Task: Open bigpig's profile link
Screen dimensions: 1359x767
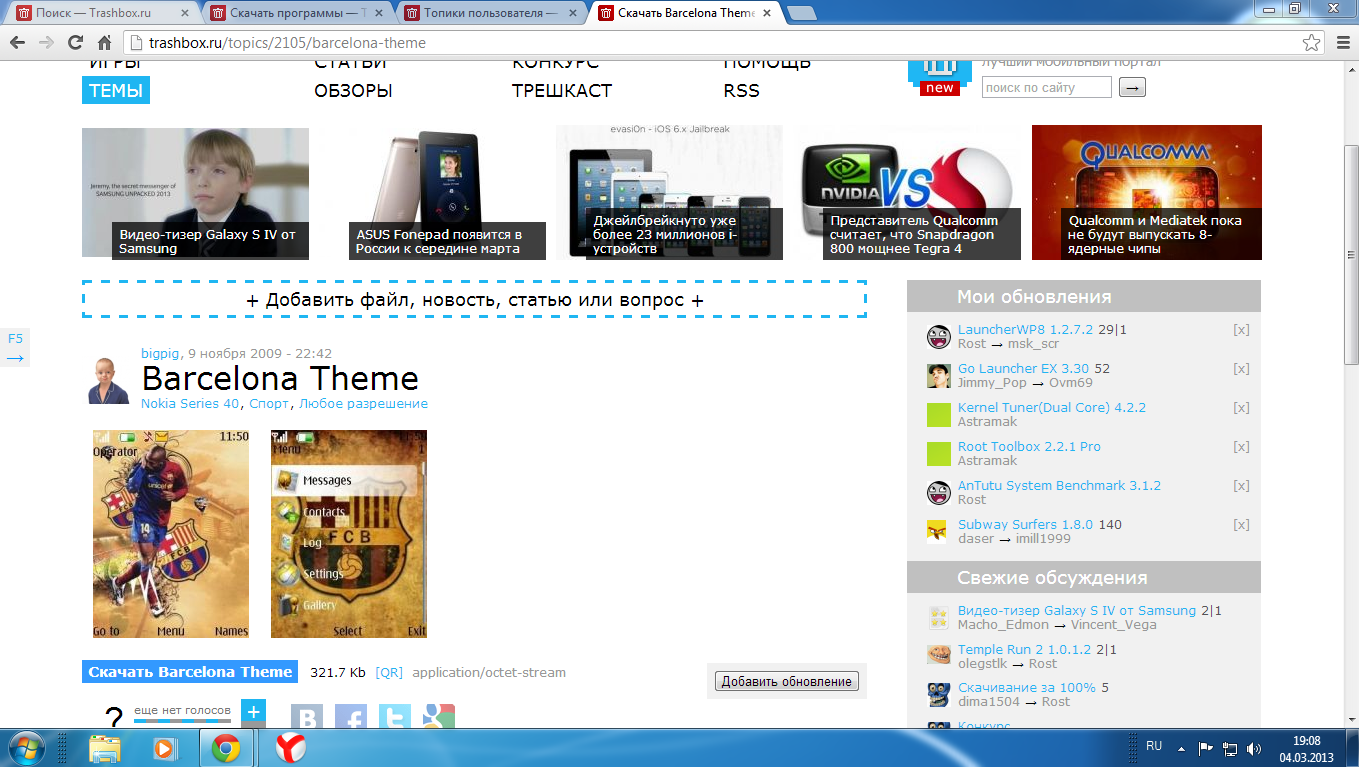Action: [161, 353]
